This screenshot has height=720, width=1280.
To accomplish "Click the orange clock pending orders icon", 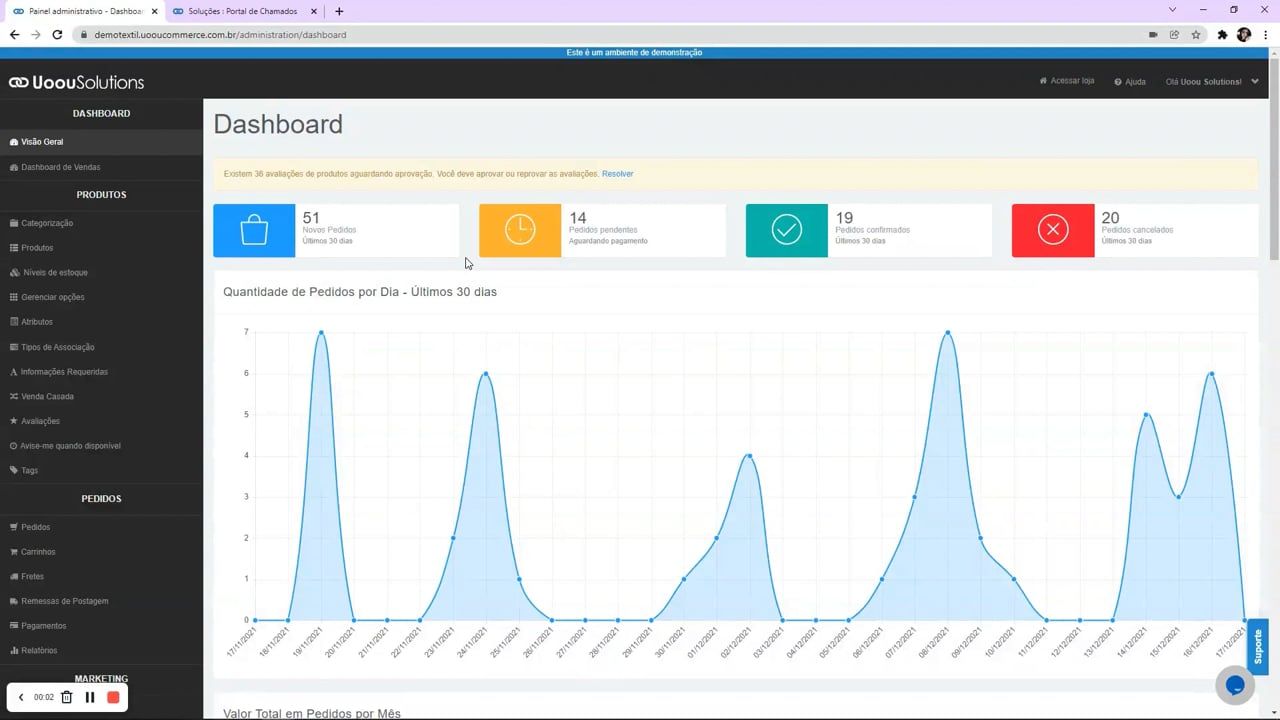I will pyautogui.click(x=520, y=231).
